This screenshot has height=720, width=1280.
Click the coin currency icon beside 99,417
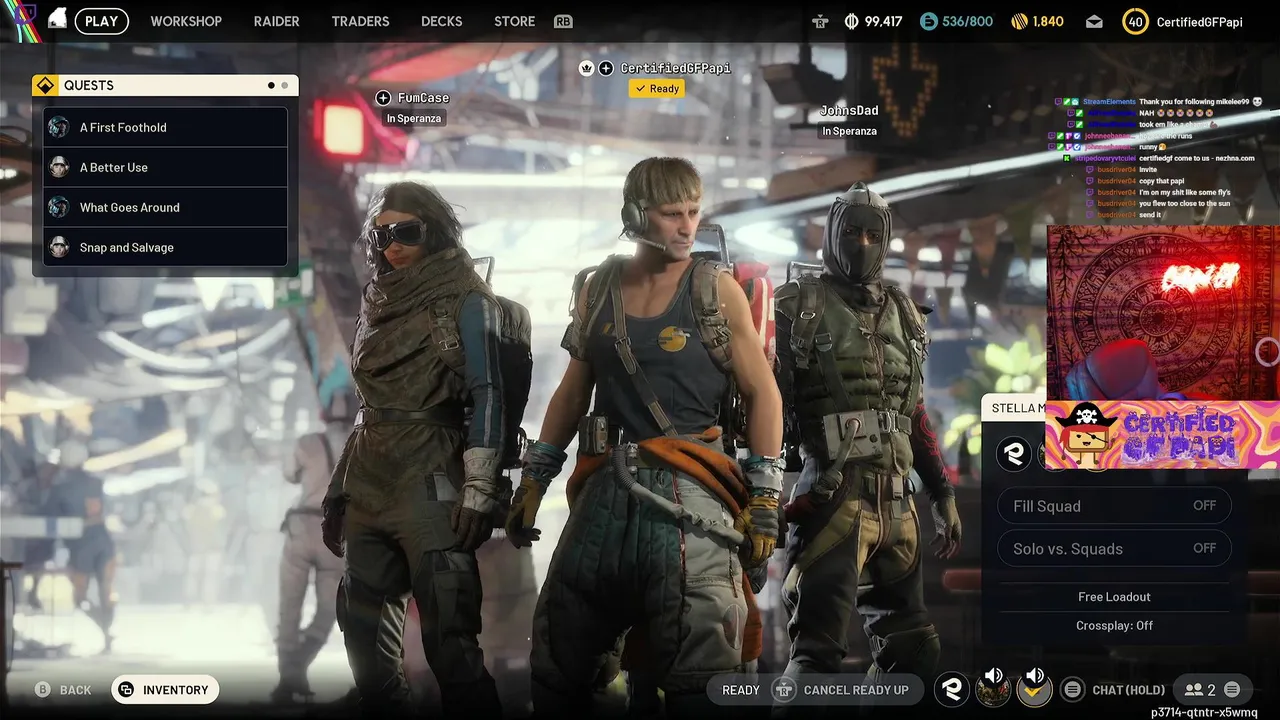[852, 21]
